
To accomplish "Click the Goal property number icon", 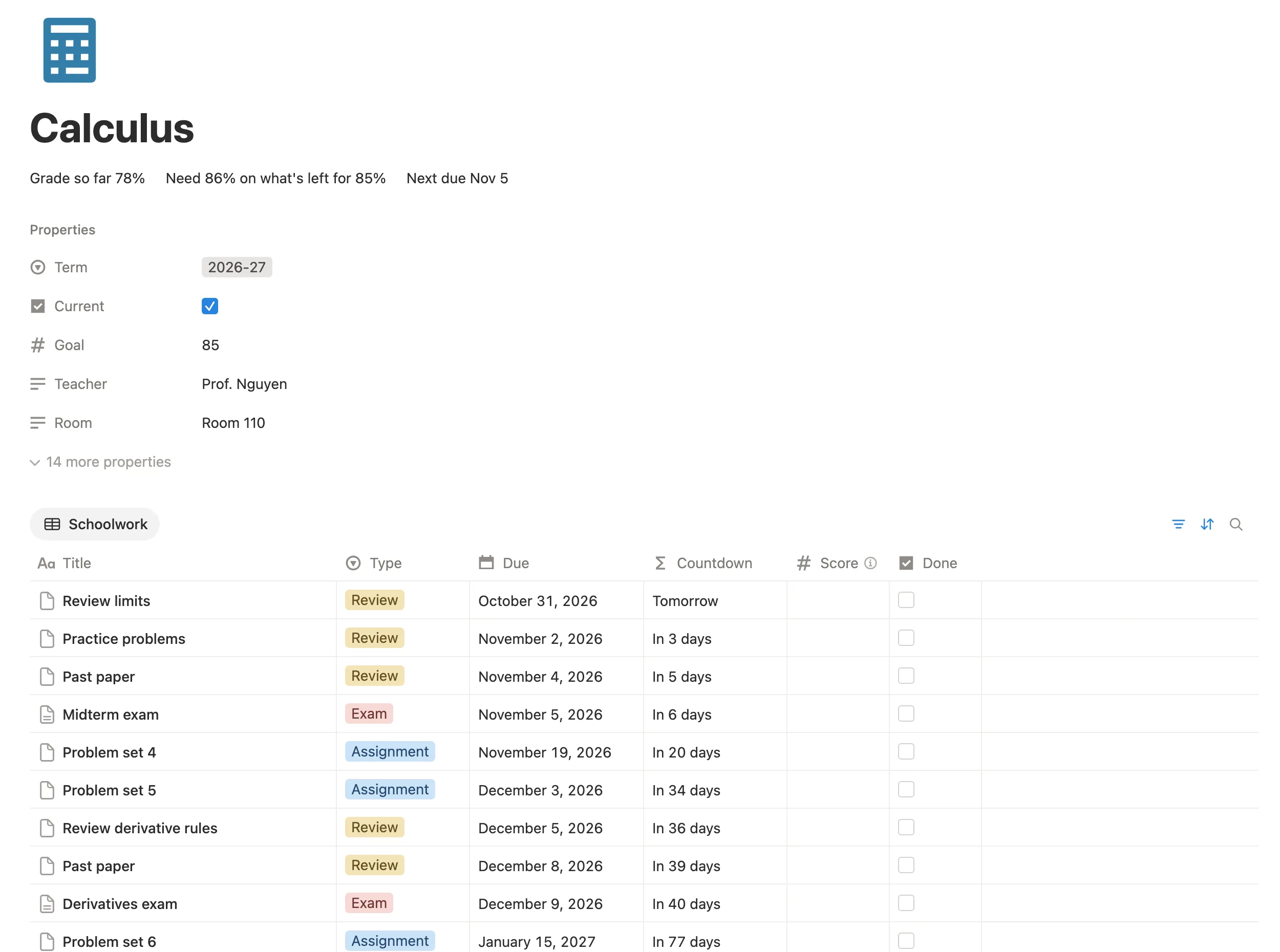I will (37, 345).
